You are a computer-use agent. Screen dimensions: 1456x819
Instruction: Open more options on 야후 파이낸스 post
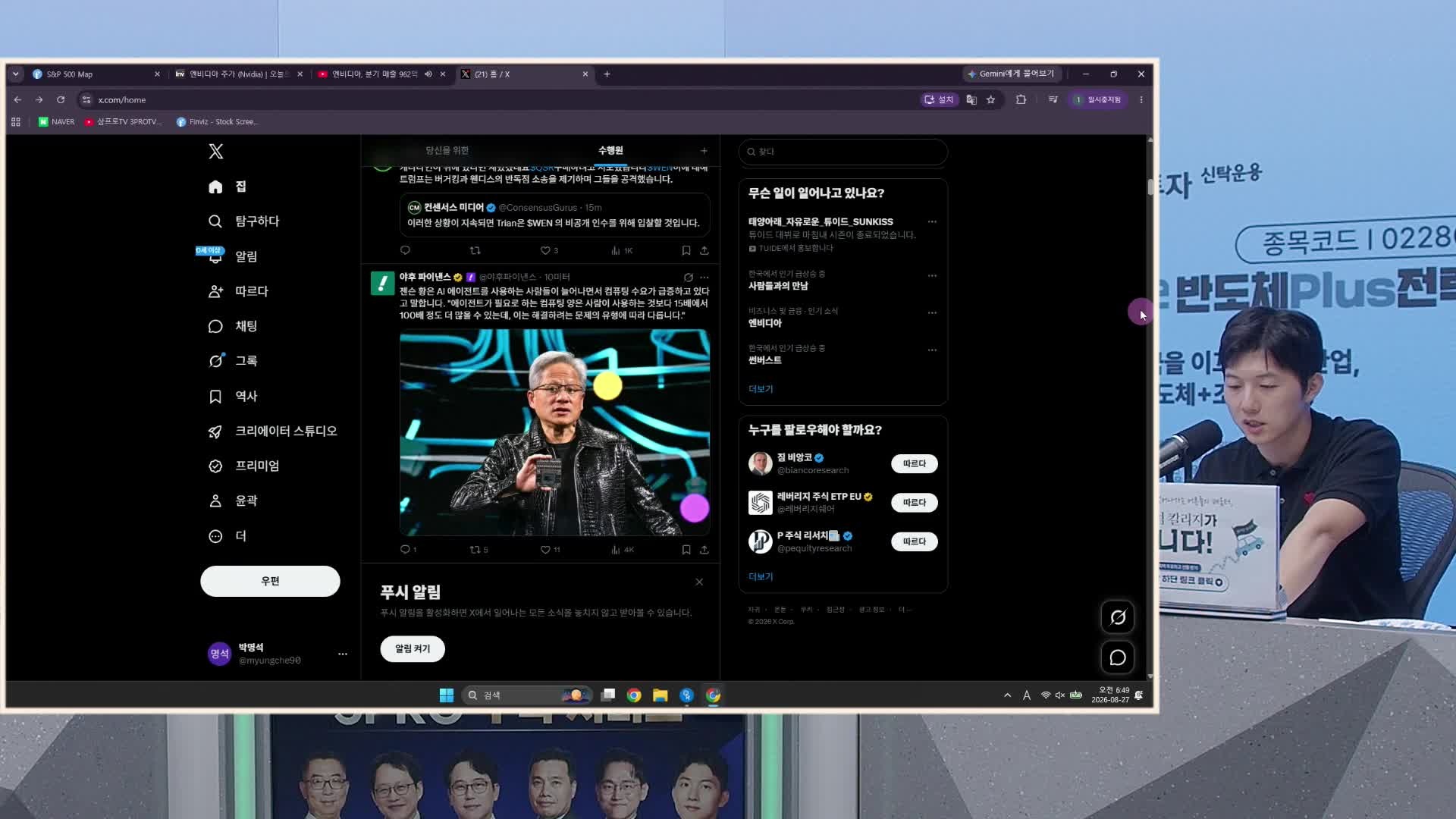tap(704, 278)
